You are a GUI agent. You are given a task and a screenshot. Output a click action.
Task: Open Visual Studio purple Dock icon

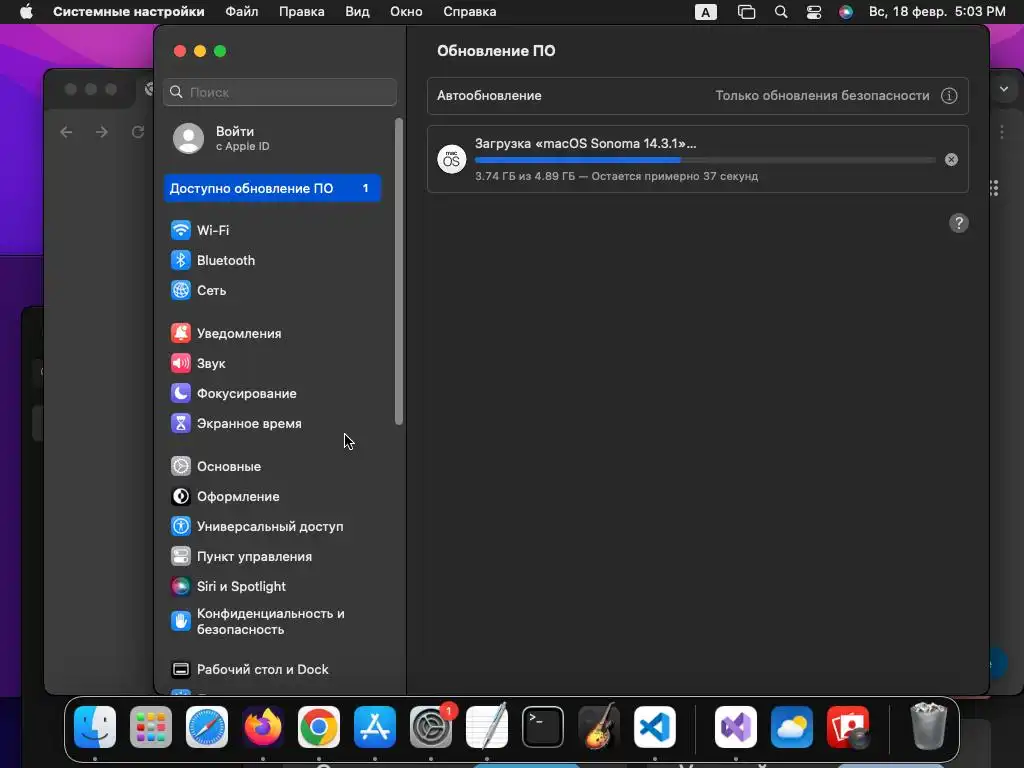[x=736, y=727]
